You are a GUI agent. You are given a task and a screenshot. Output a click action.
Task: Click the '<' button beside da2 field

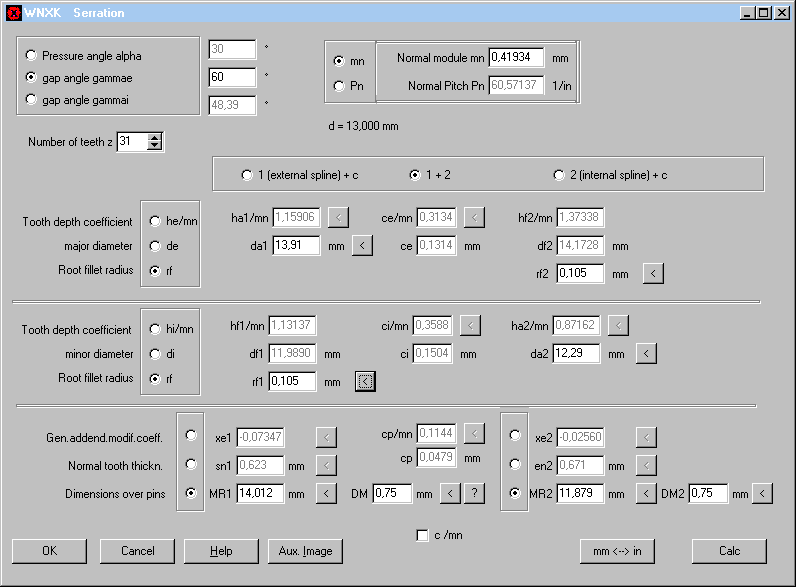pos(646,353)
